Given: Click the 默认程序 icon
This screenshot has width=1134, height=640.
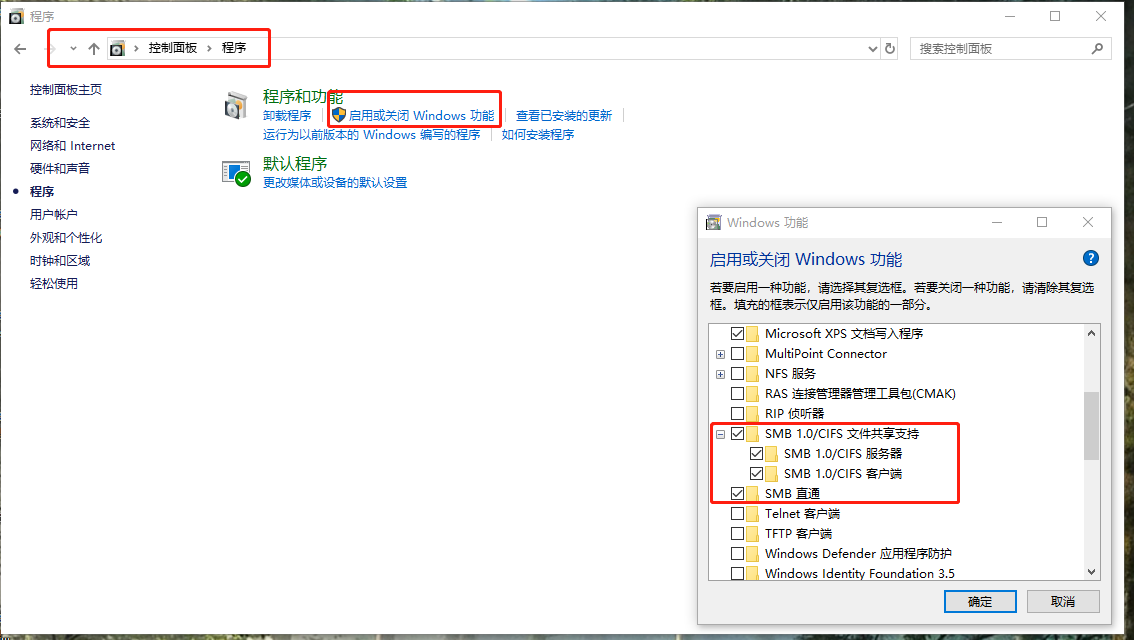Looking at the screenshot, I should 236,174.
